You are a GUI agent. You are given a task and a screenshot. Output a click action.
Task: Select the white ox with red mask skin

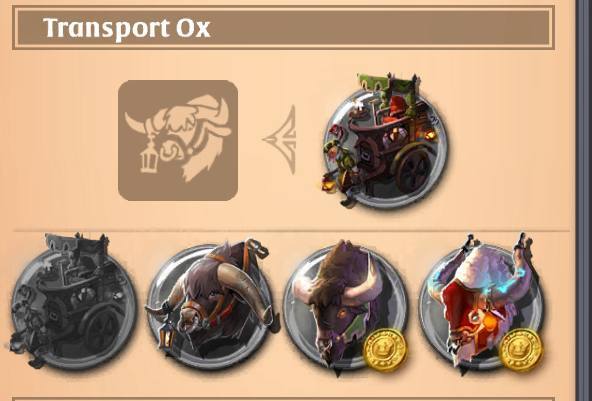(x=481, y=304)
